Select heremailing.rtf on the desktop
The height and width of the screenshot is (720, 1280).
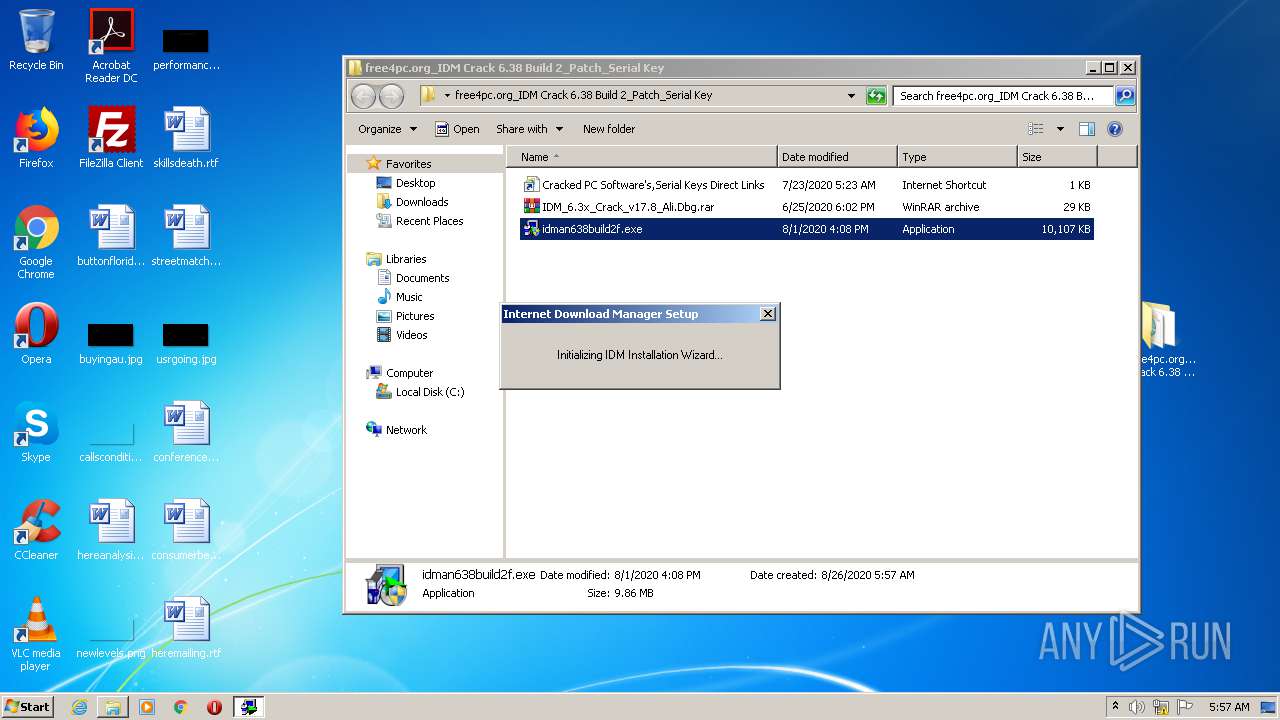(x=186, y=628)
